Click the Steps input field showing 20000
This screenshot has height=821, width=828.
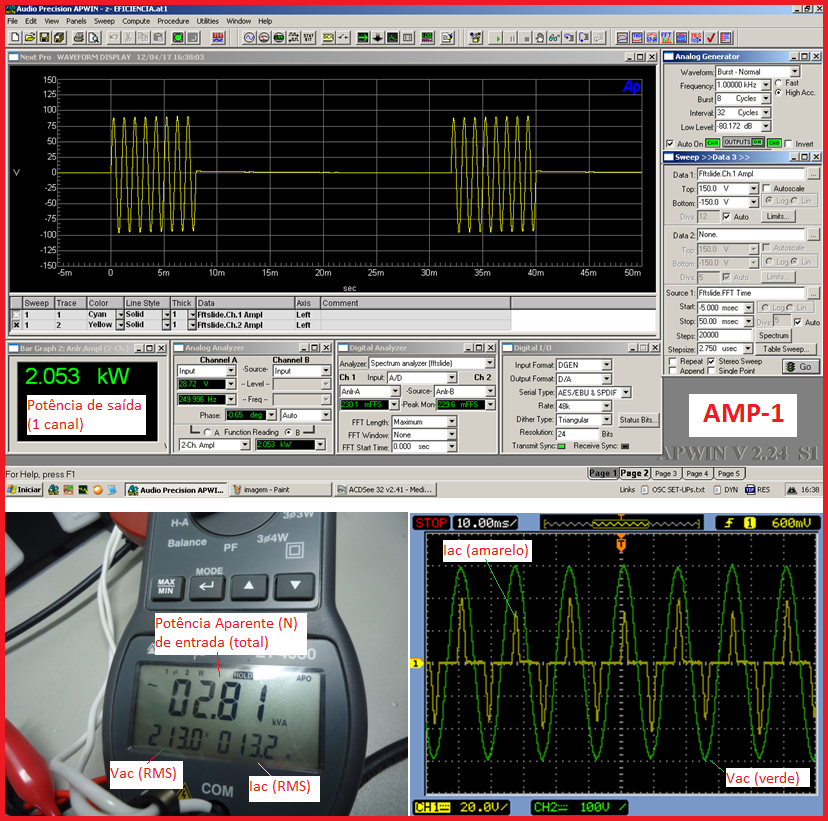tap(723, 335)
